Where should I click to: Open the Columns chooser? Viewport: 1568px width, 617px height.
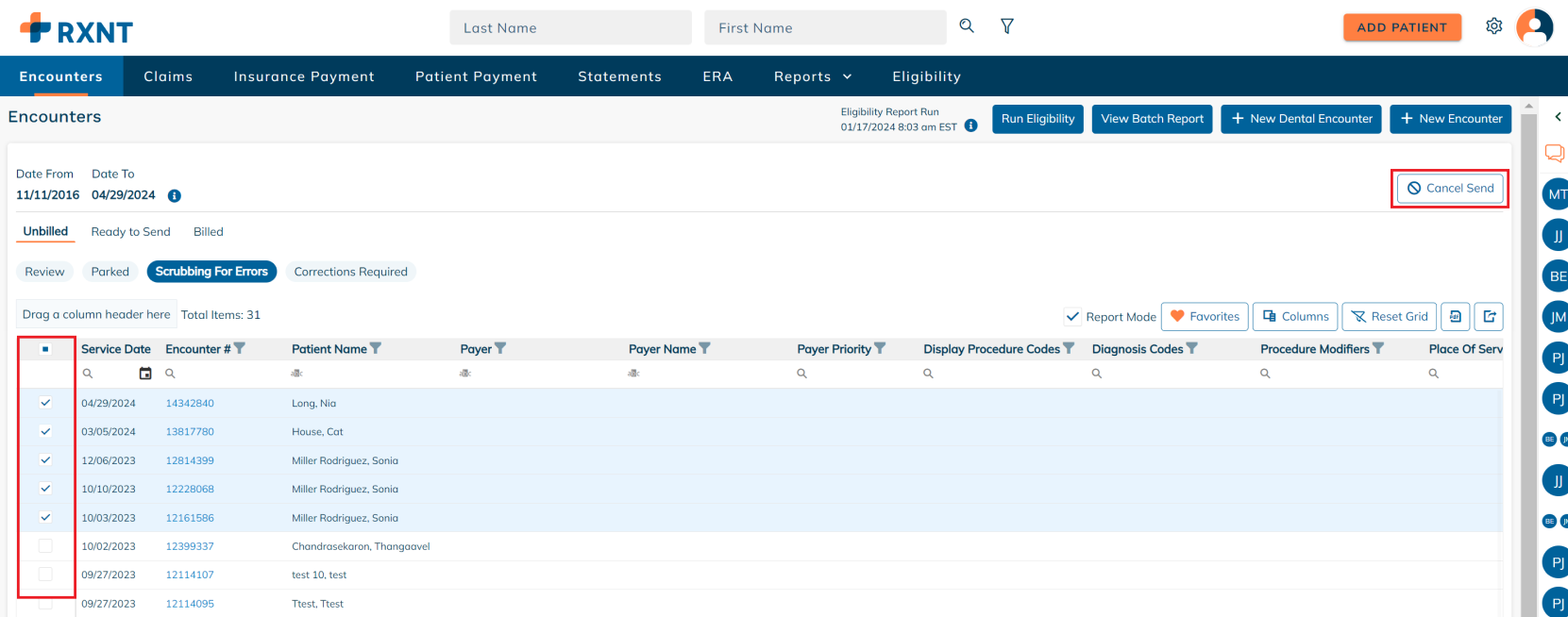coord(1294,317)
